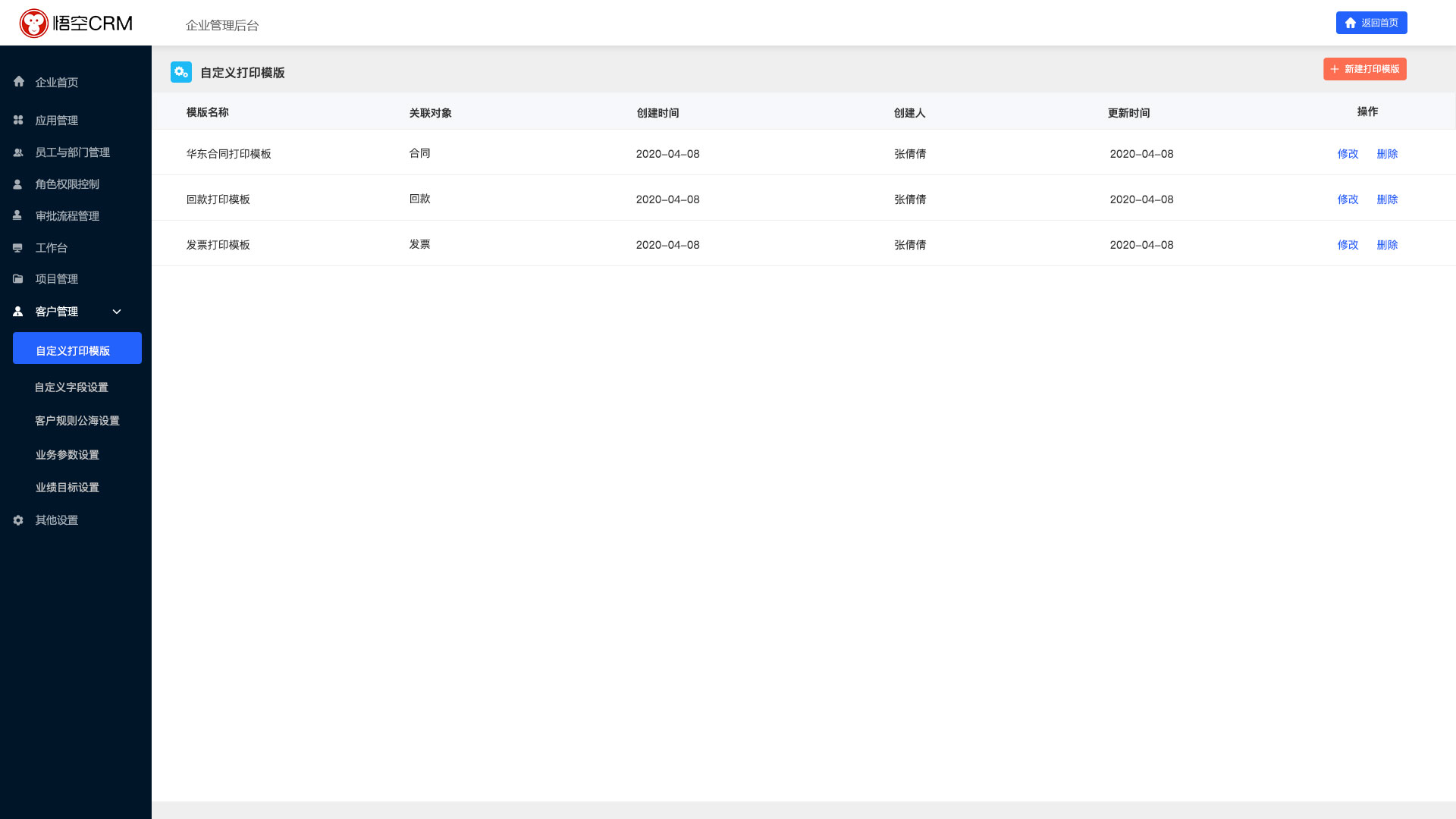
Task: Click the 返回首页 button
Action: pyautogui.click(x=1371, y=23)
